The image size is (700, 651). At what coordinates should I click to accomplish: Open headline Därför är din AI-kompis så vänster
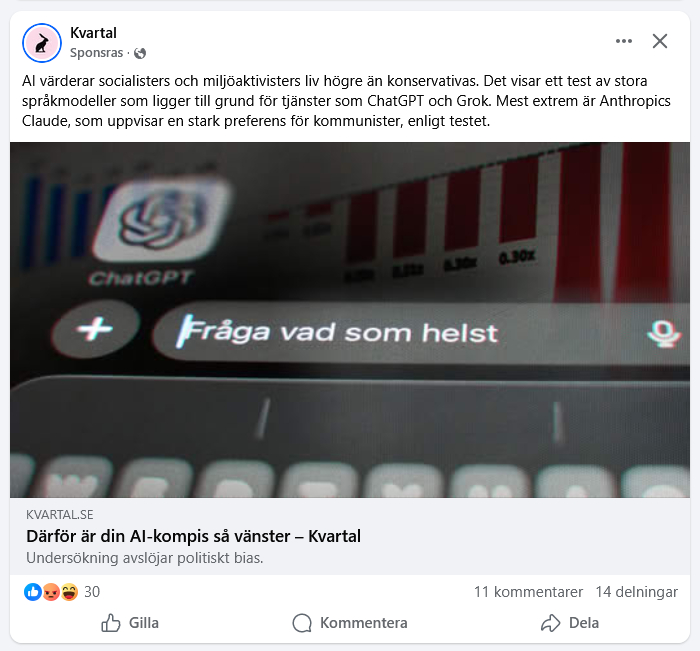(x=193, y=536)
